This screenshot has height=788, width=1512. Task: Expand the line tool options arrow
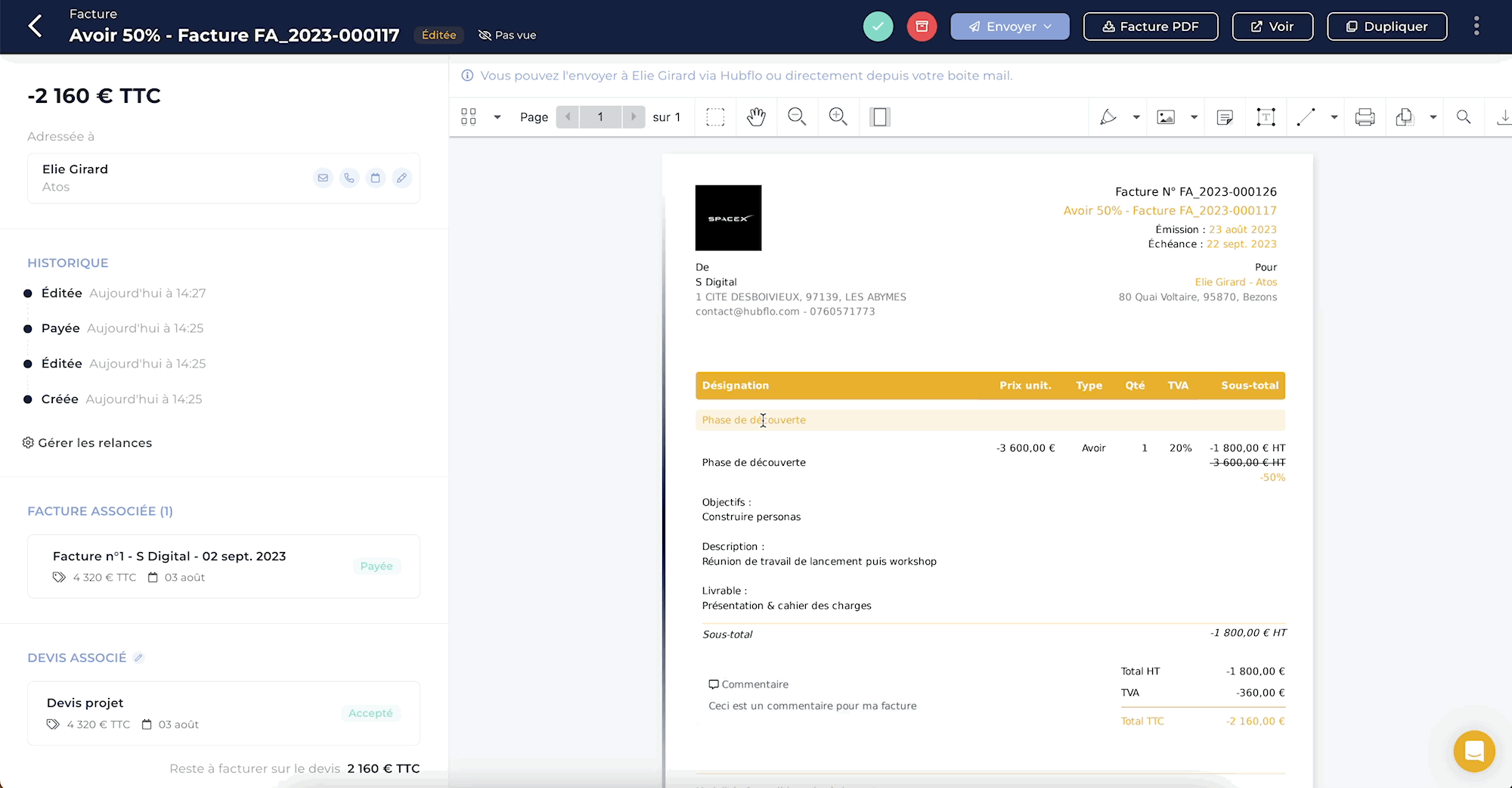(1334, 117)
